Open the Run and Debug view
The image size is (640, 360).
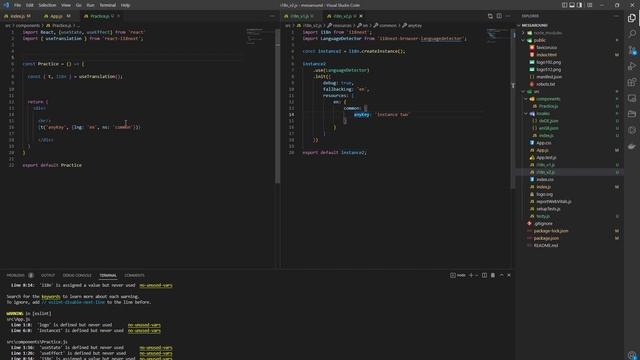[x=632, y=66]
